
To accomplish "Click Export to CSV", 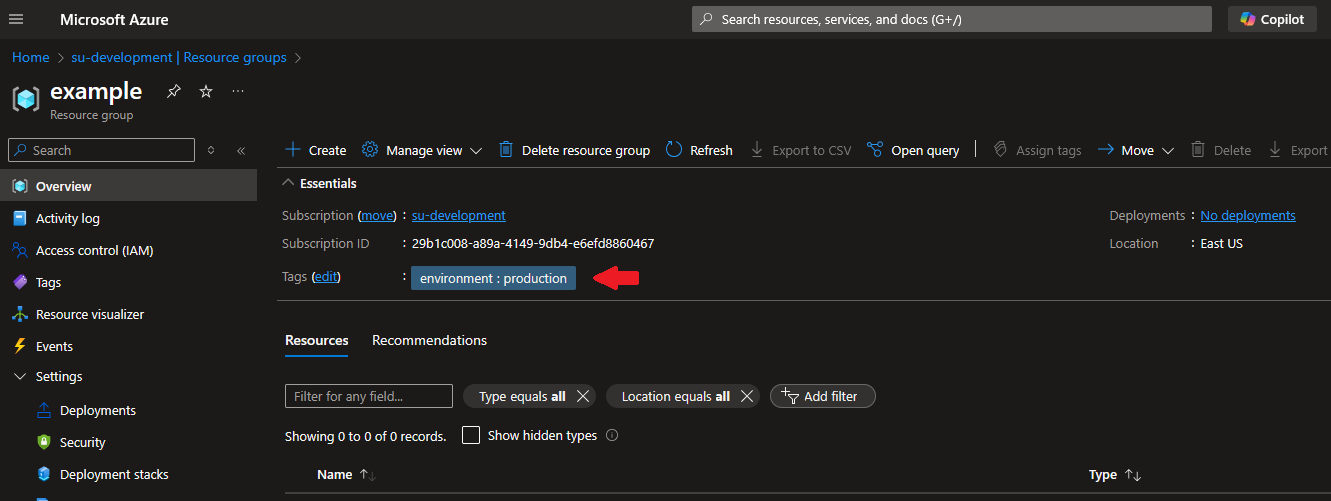I will click(801, 150).
